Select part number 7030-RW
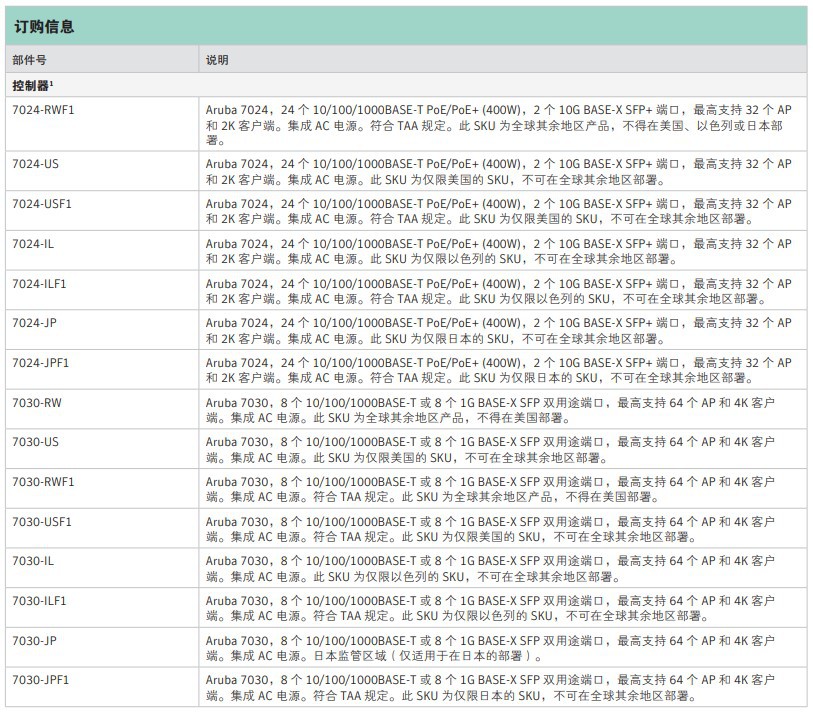 point(37,402)
